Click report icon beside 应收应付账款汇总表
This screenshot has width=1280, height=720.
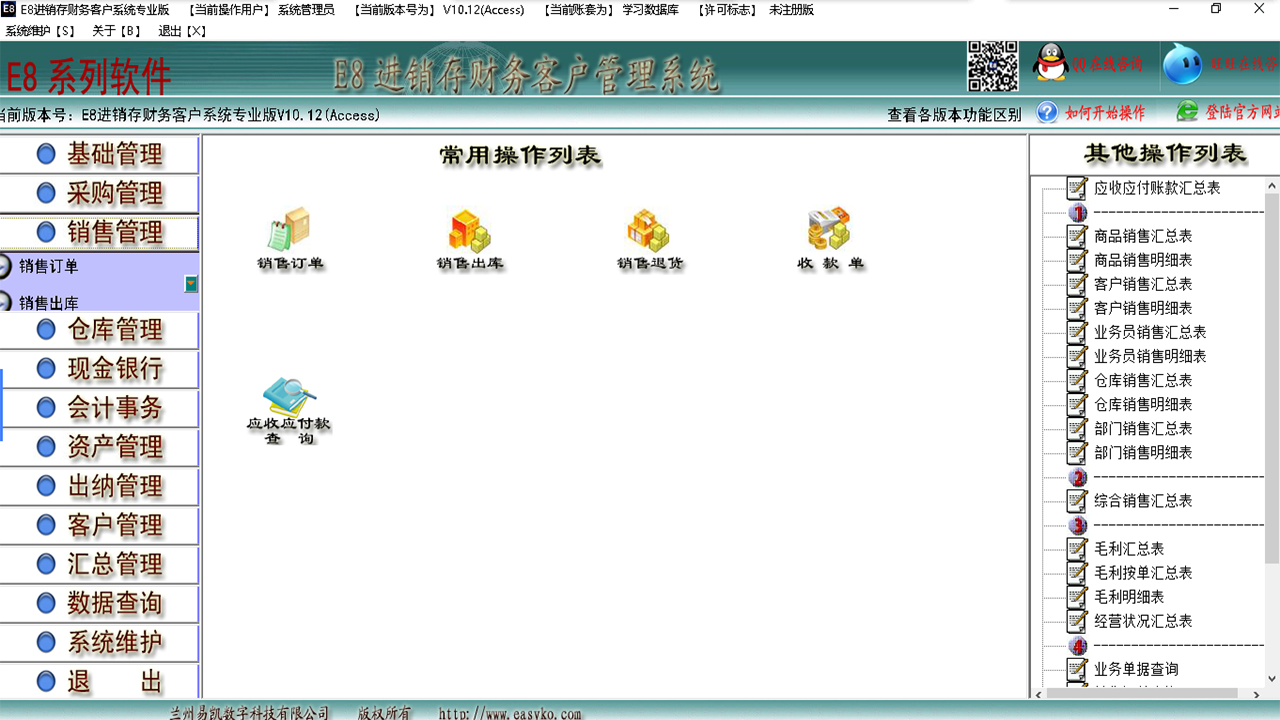tap(1077, 188)
